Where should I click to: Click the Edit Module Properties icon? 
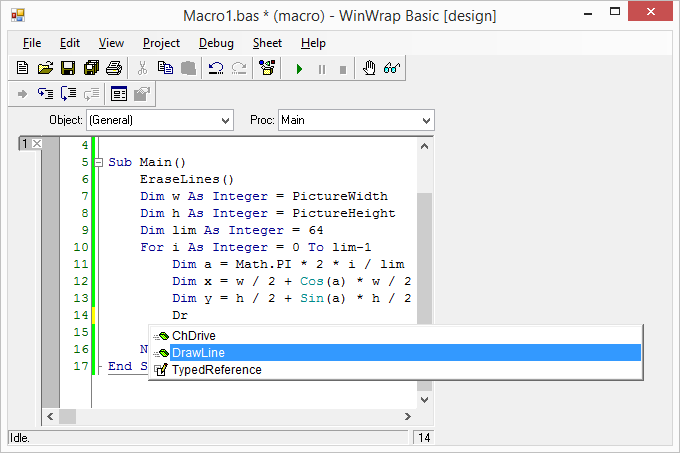142,94
